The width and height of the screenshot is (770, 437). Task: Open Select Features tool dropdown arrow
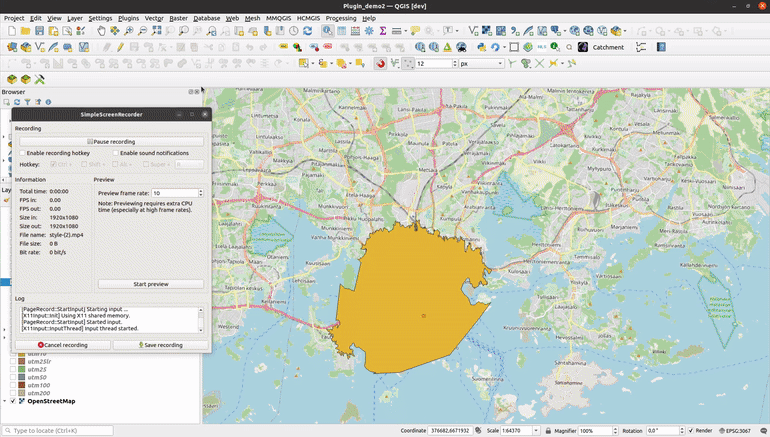point(313,63)
